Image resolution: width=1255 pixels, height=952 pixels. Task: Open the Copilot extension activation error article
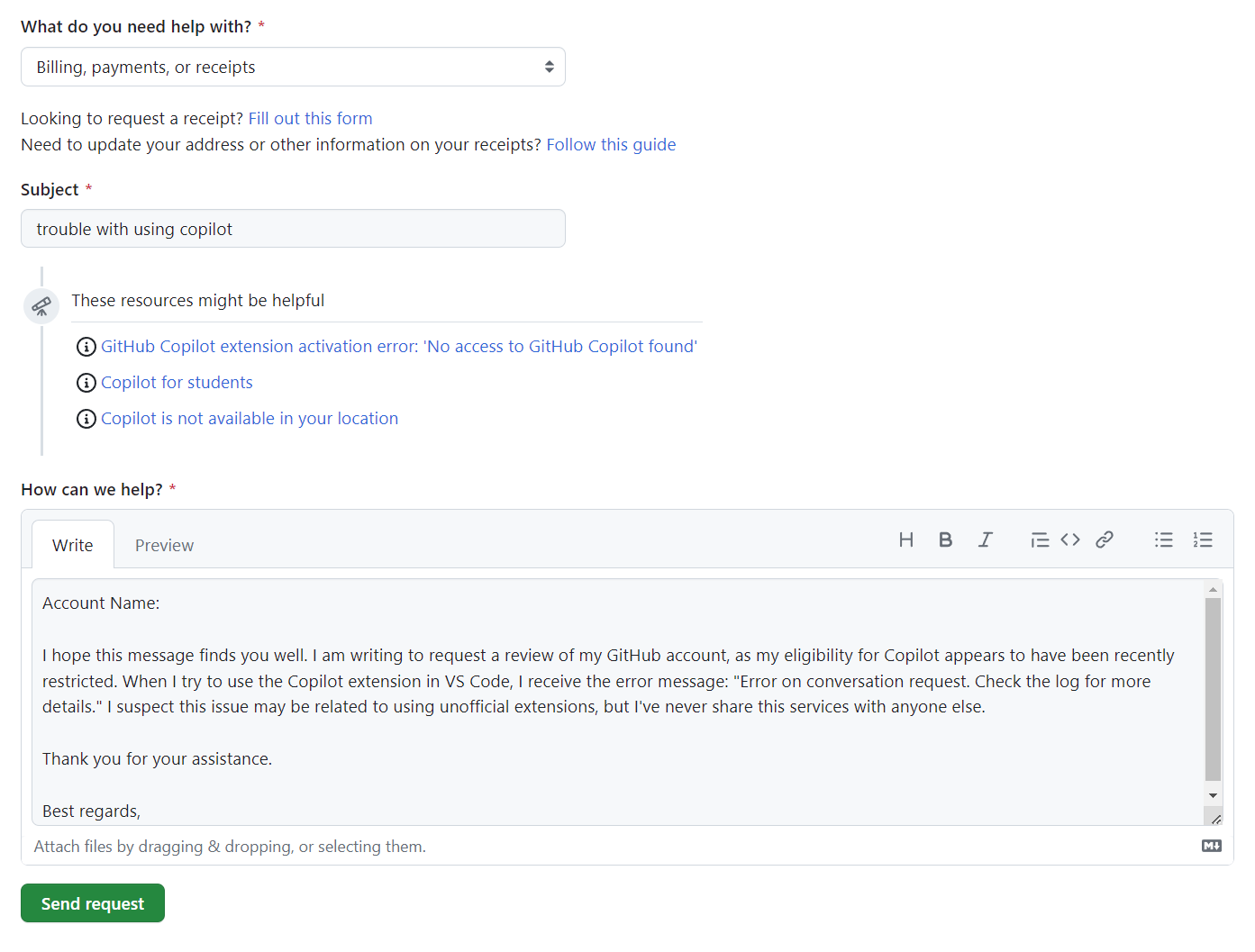click(x=400, y=346)
